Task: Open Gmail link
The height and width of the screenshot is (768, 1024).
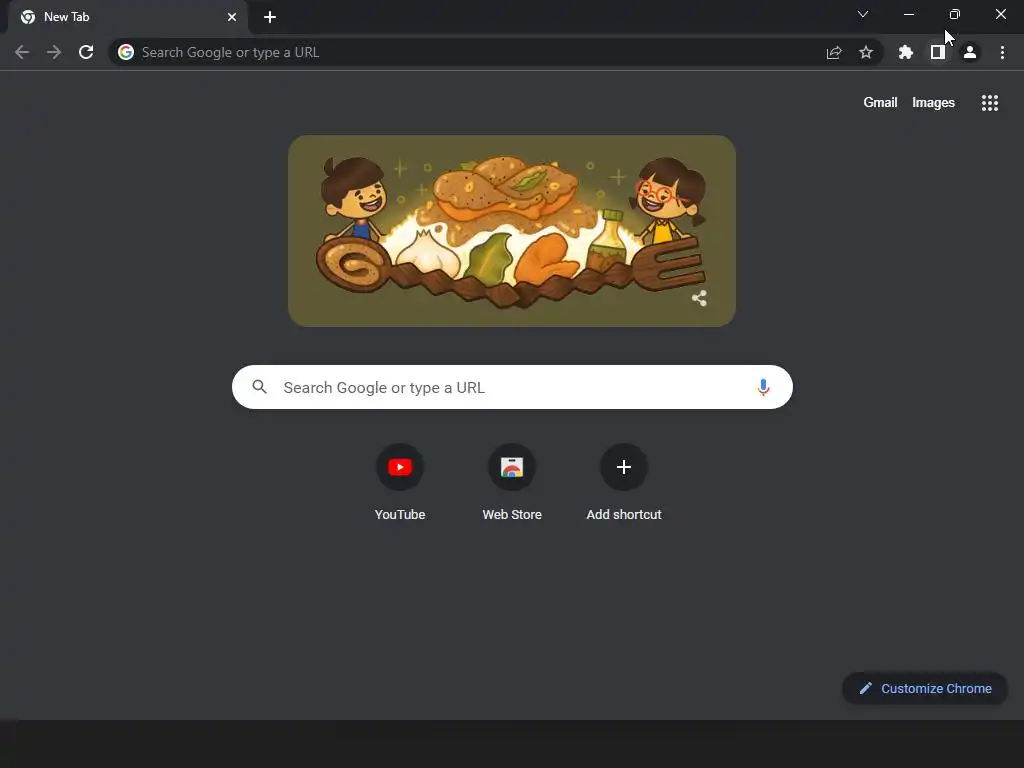Action: pos(880,103)
